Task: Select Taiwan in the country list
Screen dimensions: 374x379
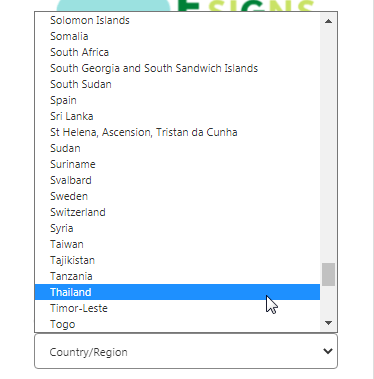Action: (177, 244)
